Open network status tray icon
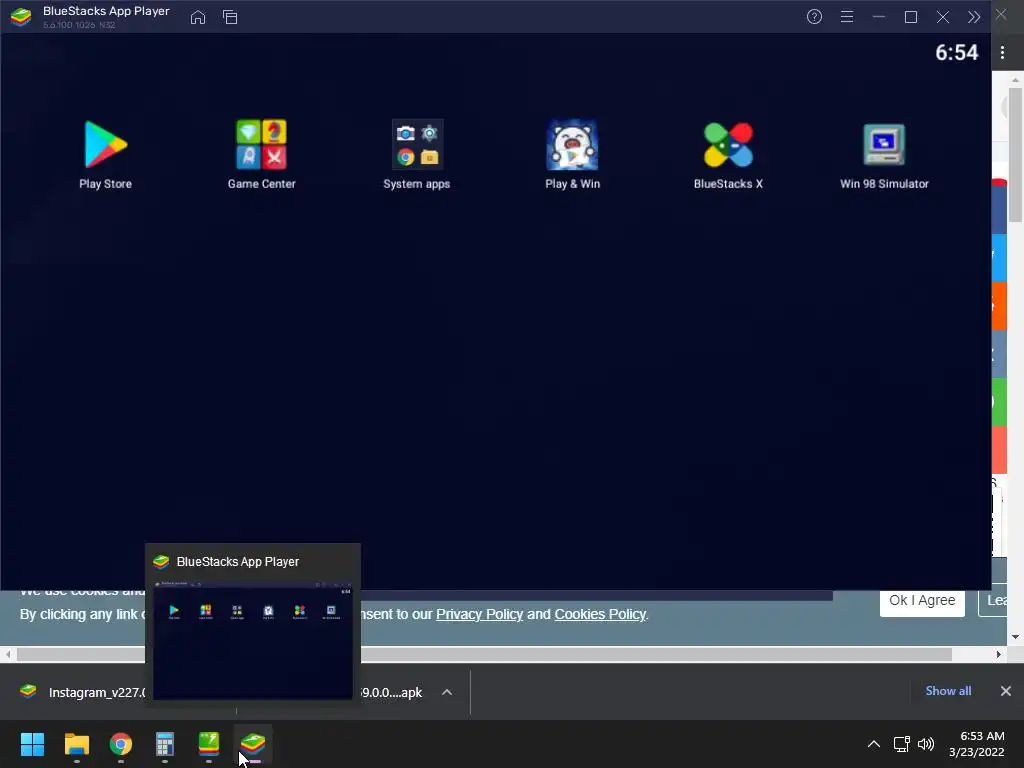 902,744
